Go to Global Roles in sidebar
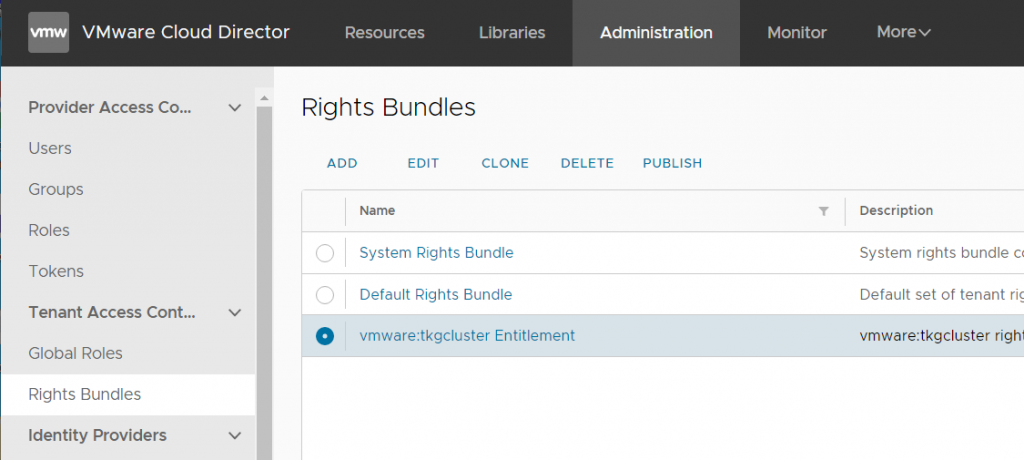The height and width of the screenshot is (460, 1024). [x=75, y=353]
